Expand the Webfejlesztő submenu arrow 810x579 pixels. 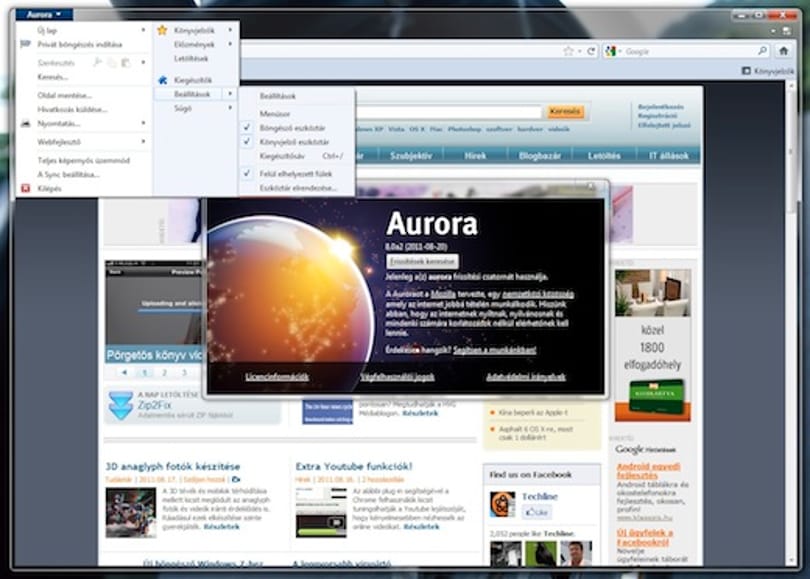click(143, 141)
